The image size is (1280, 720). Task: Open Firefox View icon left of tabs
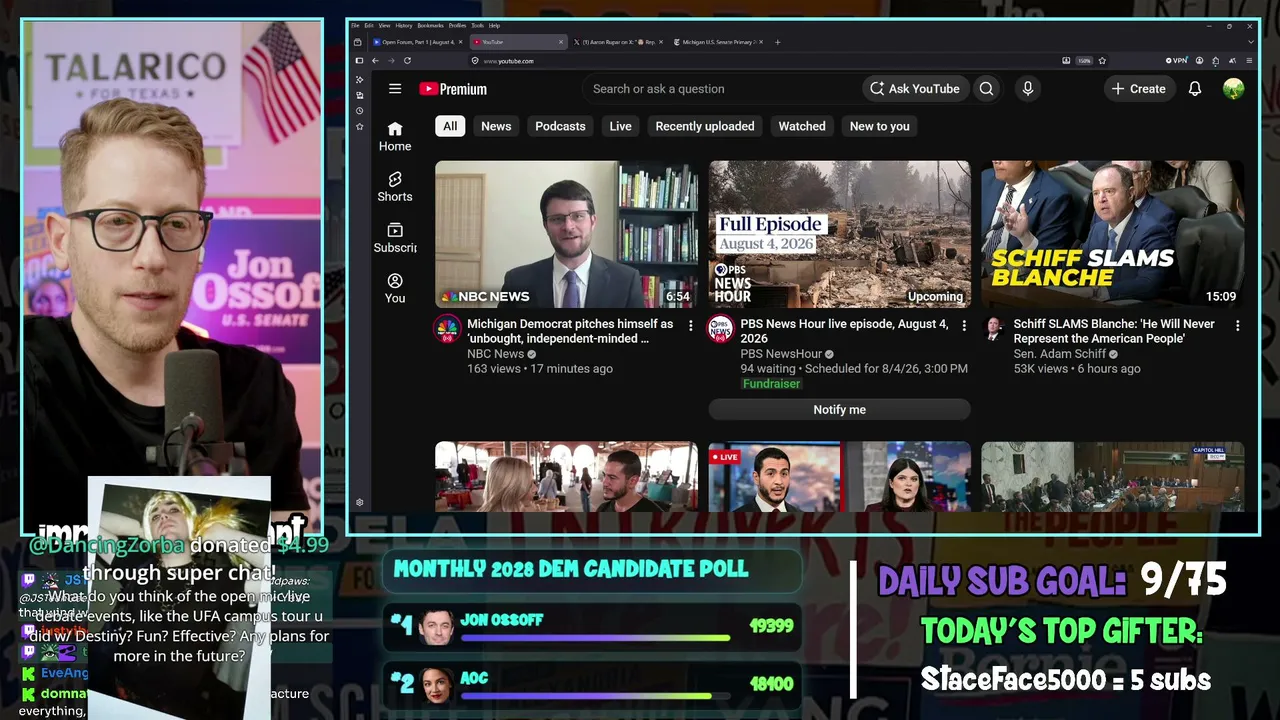359,42
